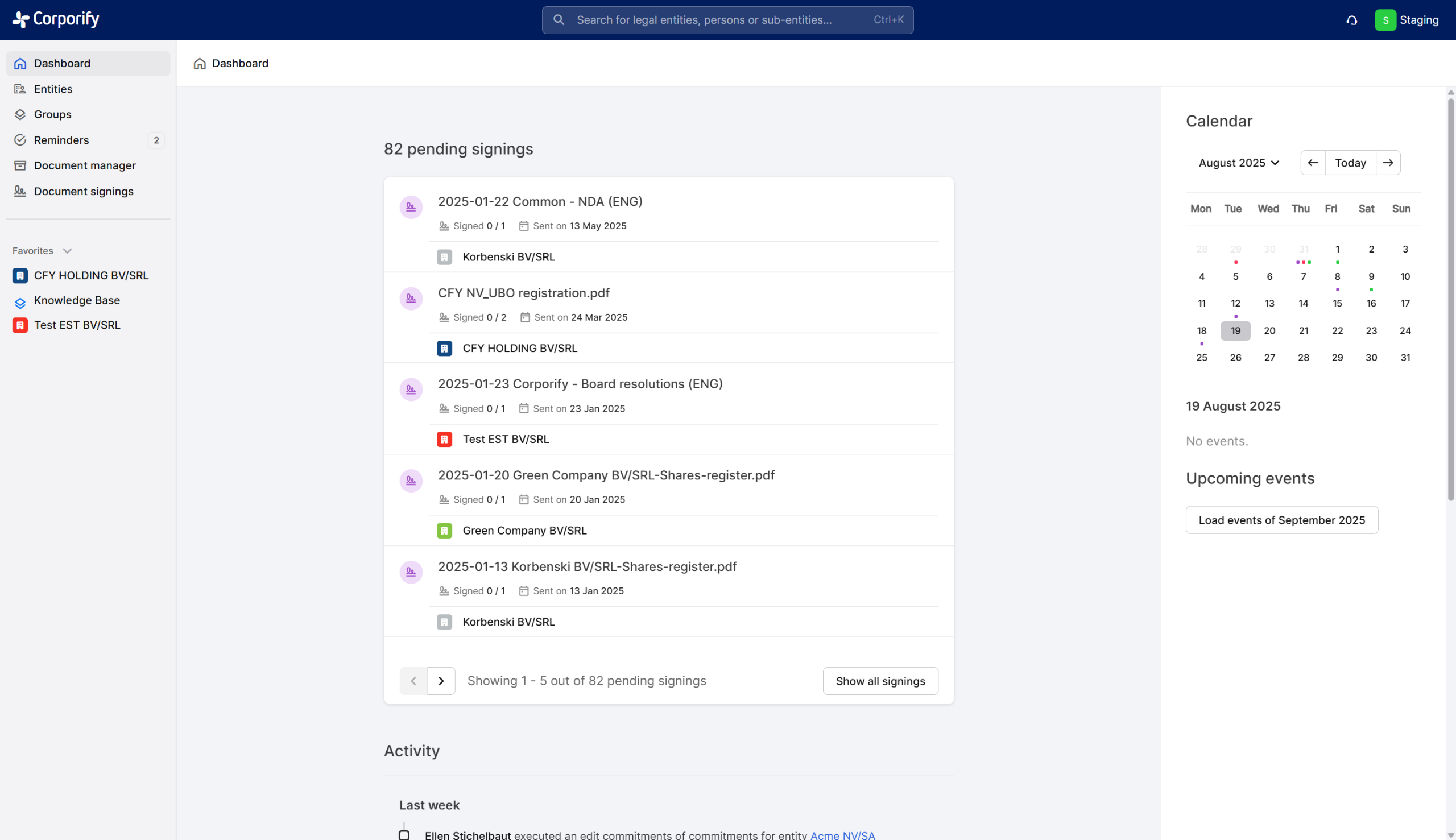Go to next page of pending signings
This screenshot has width=1456, height=840.
pos(441,681)
